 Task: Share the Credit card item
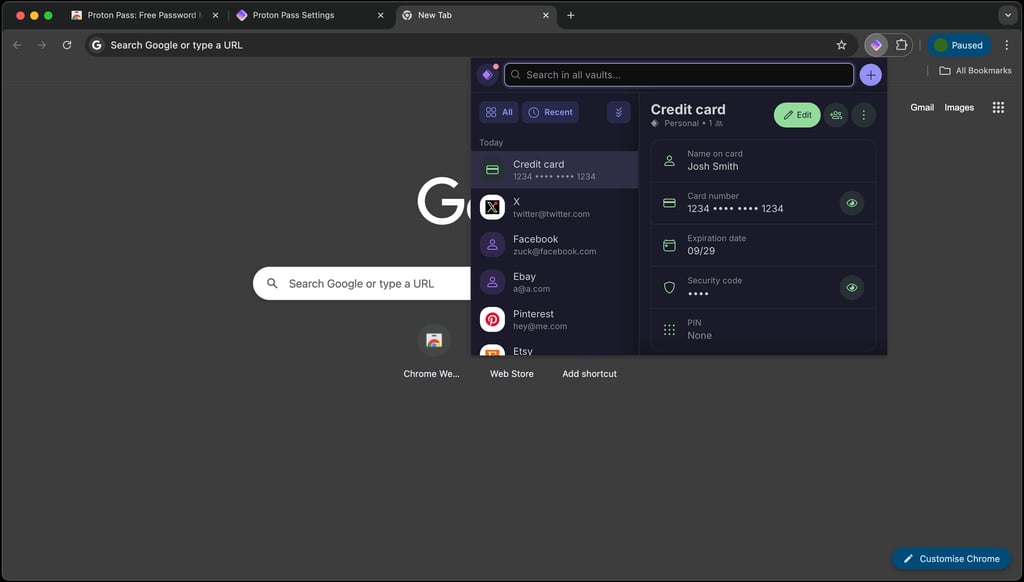click(836, 115)
